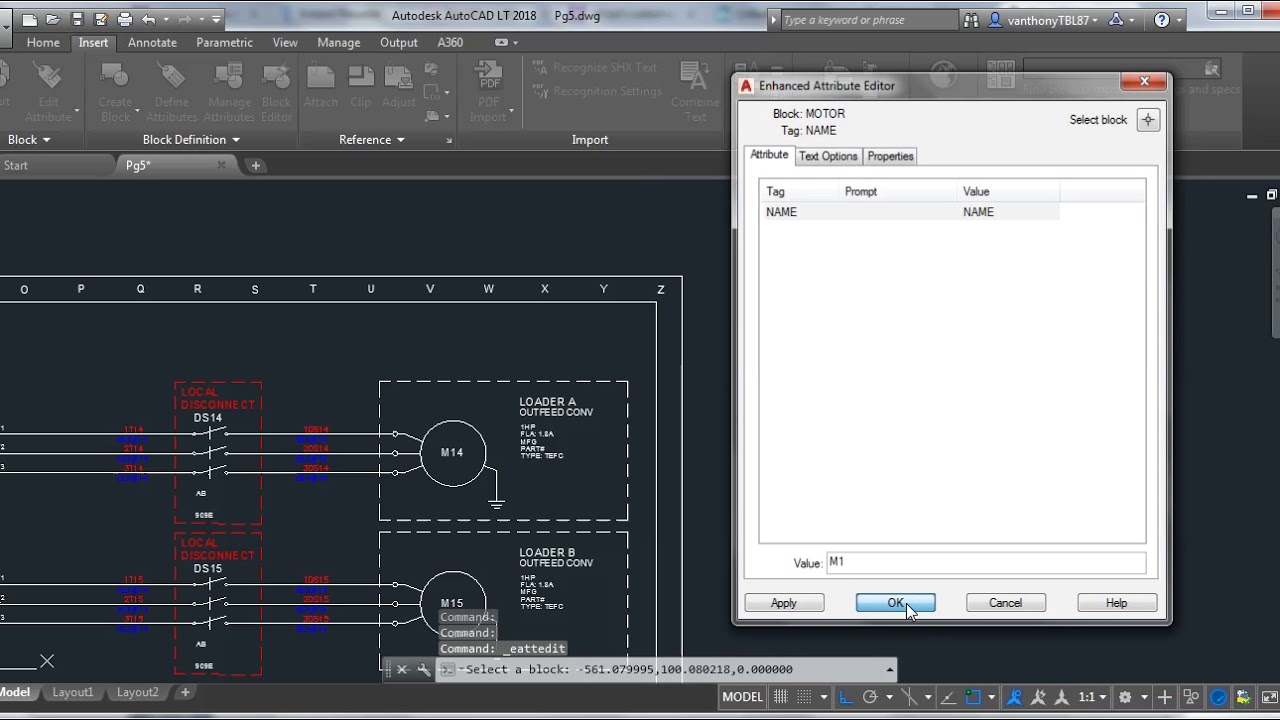Click the Workspace switching gear icon
The width and height of the screenshot is (1280, 720).
[x=1125, y=697]
